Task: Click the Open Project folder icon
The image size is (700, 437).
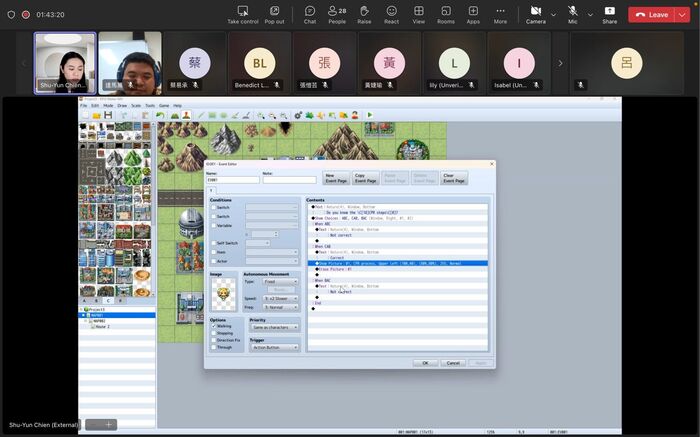Action: (x=96, y=115)
